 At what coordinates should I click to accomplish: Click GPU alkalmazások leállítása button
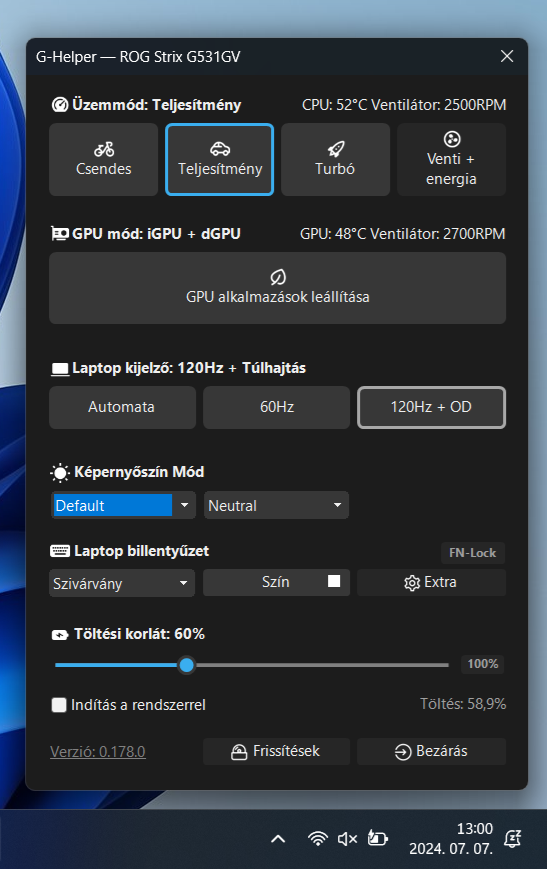[278, 288]
